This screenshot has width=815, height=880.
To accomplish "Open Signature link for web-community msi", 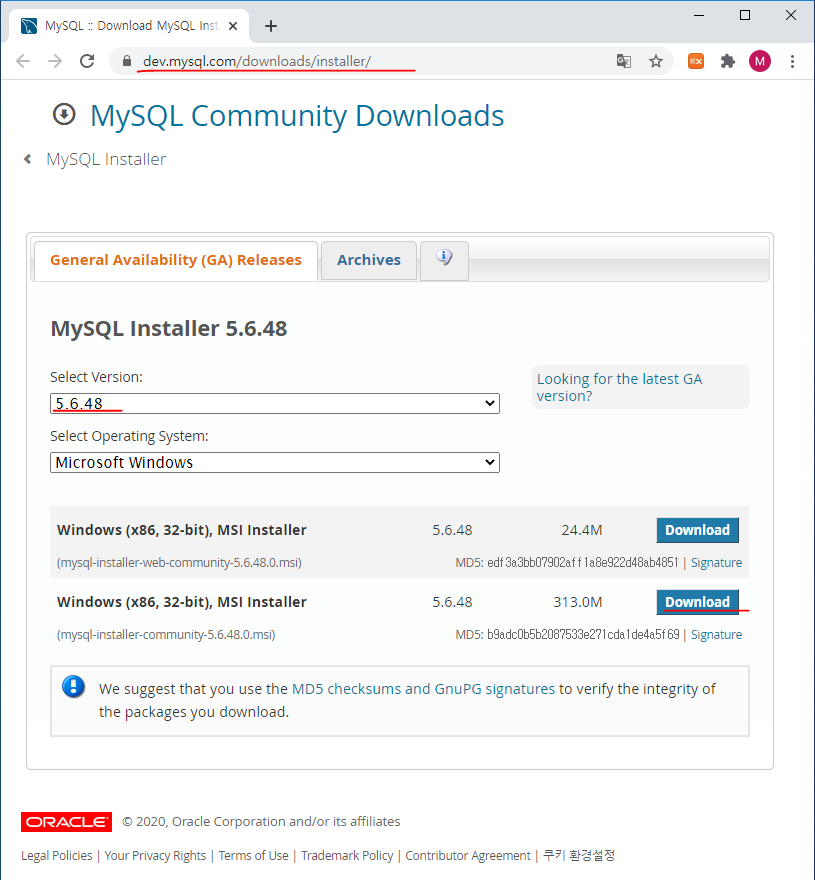I will tap(716, 563).
